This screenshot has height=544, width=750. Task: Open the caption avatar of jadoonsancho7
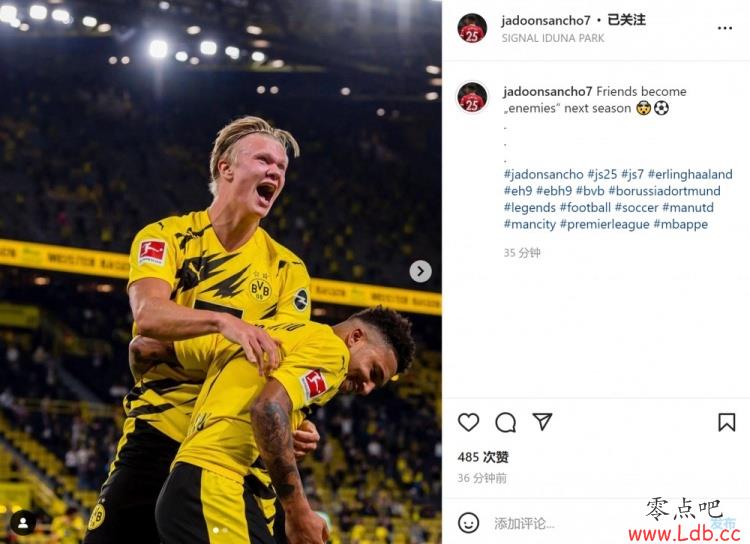pyautogui.click(x=472, y=97)
